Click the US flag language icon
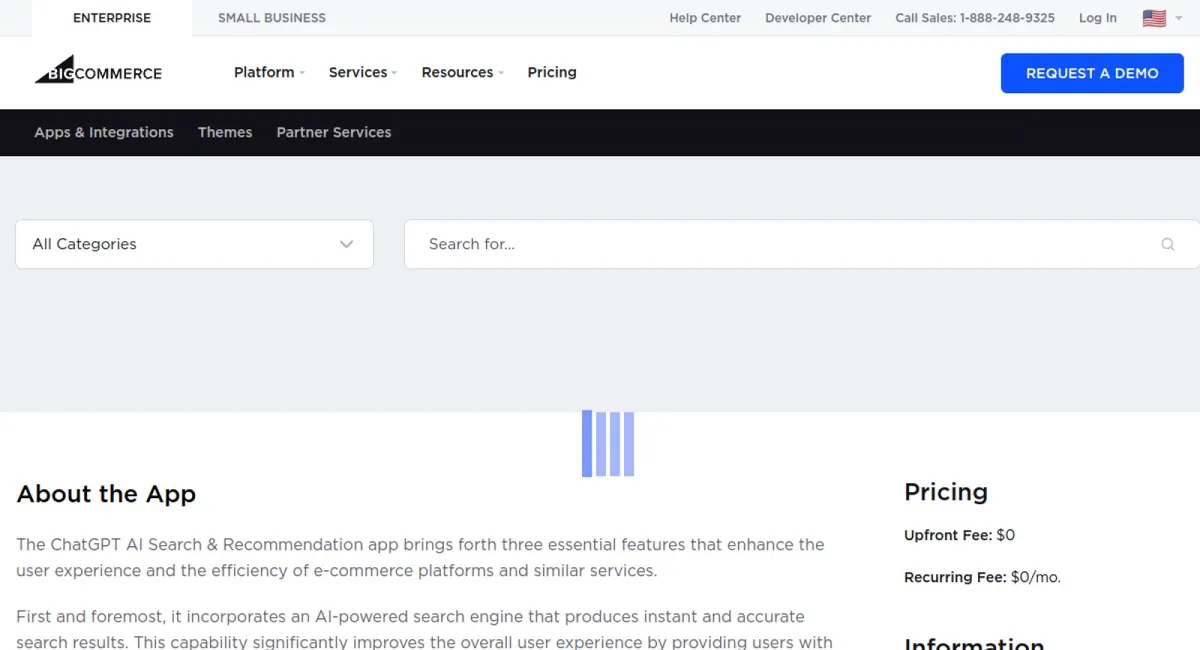The width and height of the screenshot is (1200, 650). click(x=1155, y=17)
